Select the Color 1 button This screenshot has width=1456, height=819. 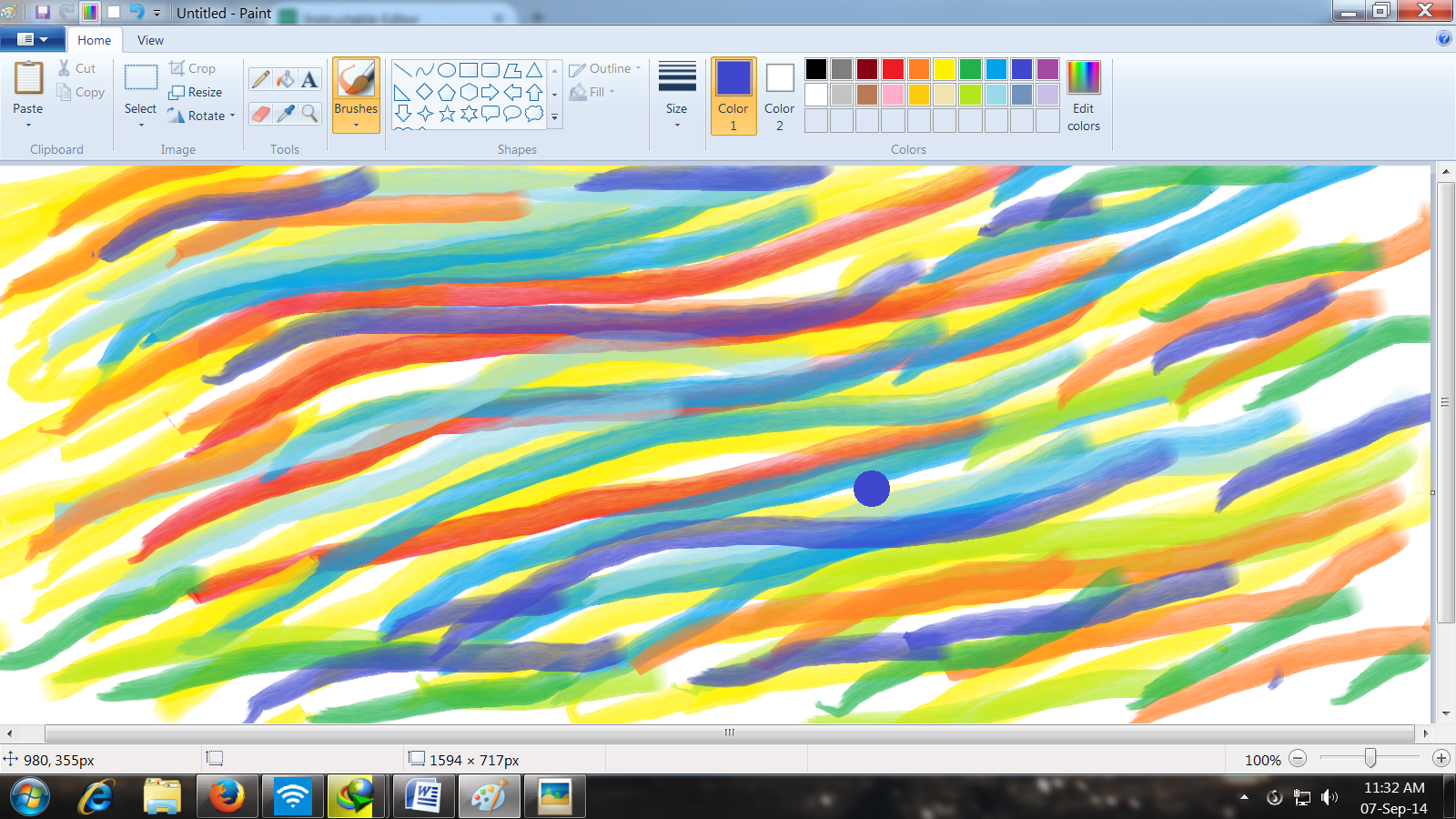point(733,96)
